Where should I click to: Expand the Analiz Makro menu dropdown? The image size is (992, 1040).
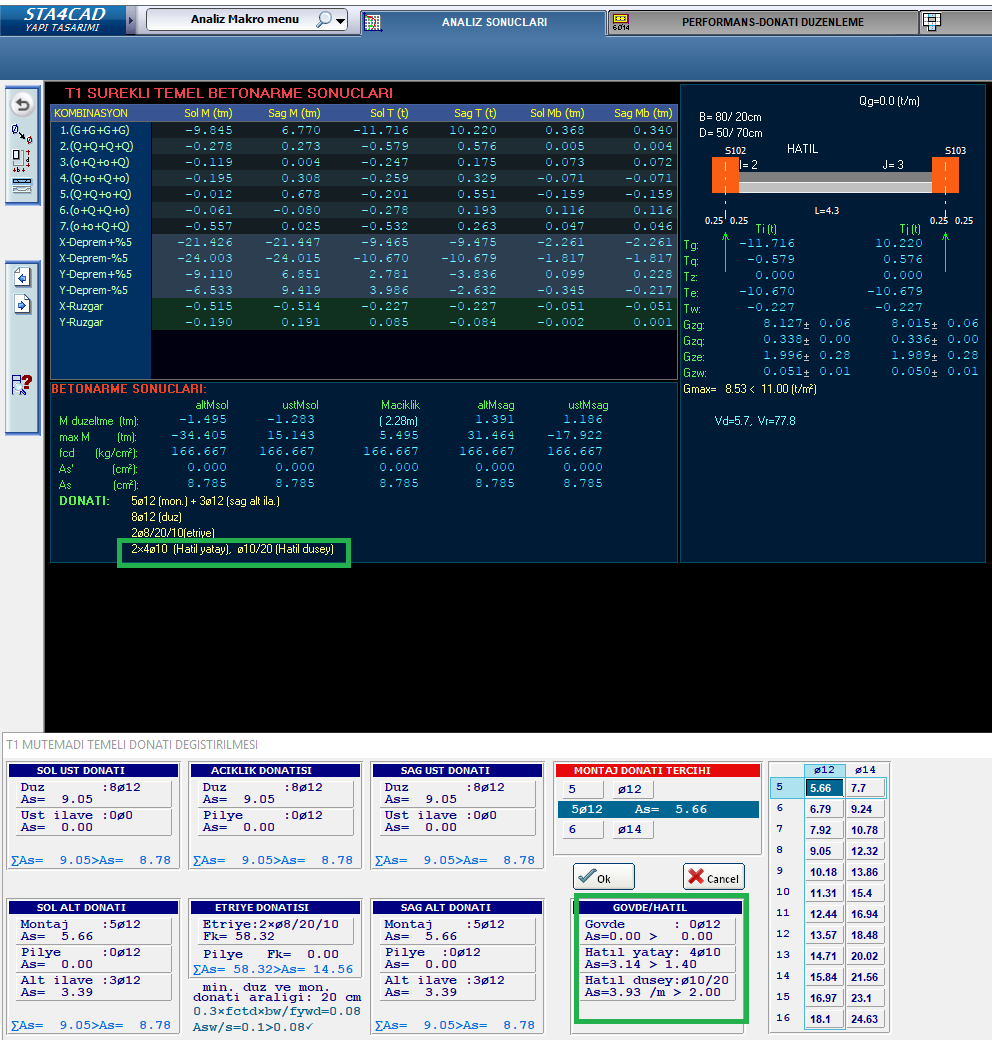click(341, 21)
